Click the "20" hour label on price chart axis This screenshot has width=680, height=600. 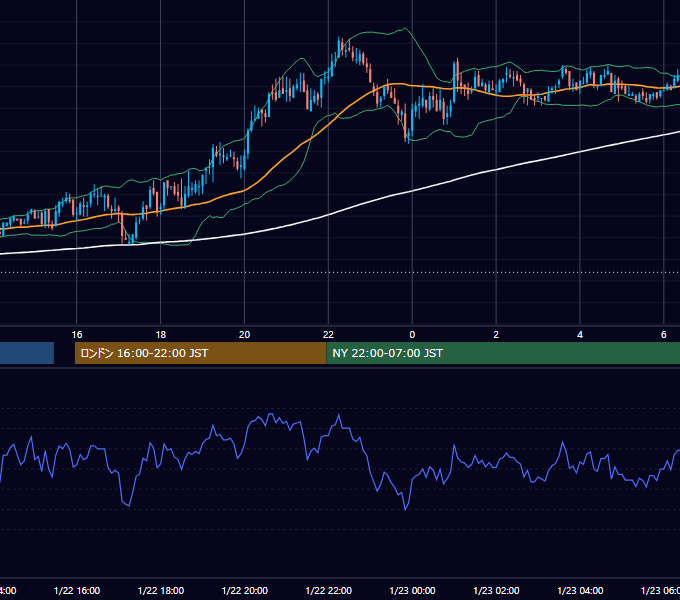coord(245,335)
